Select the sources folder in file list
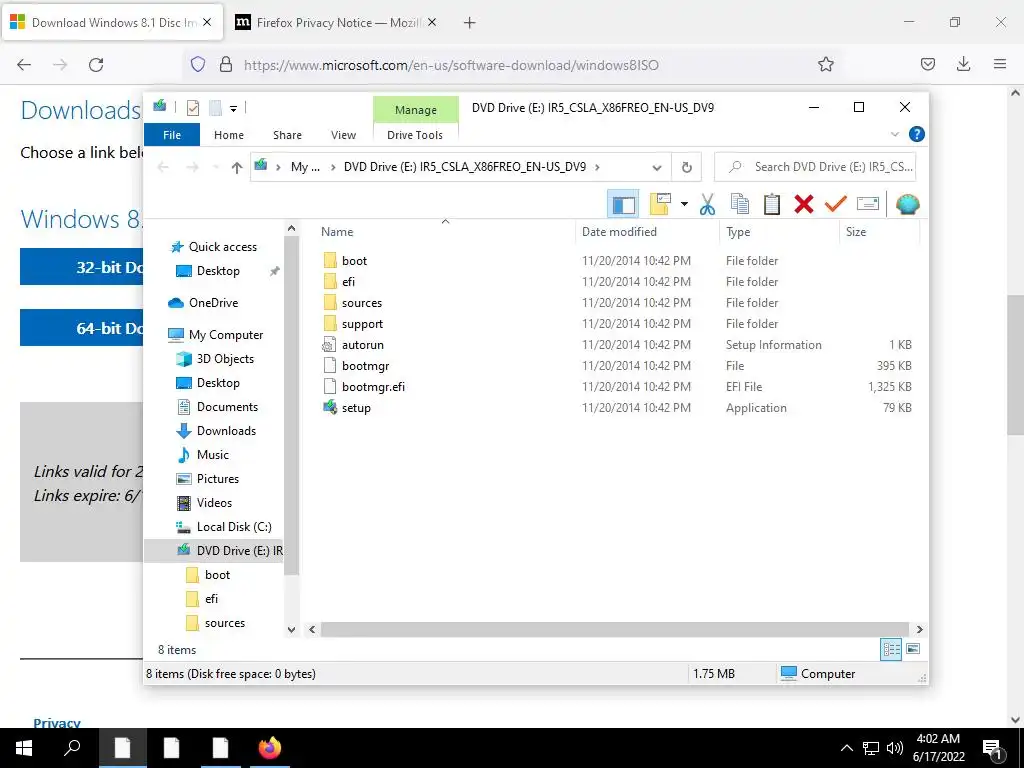1024x768 pixels. (361, 303)
